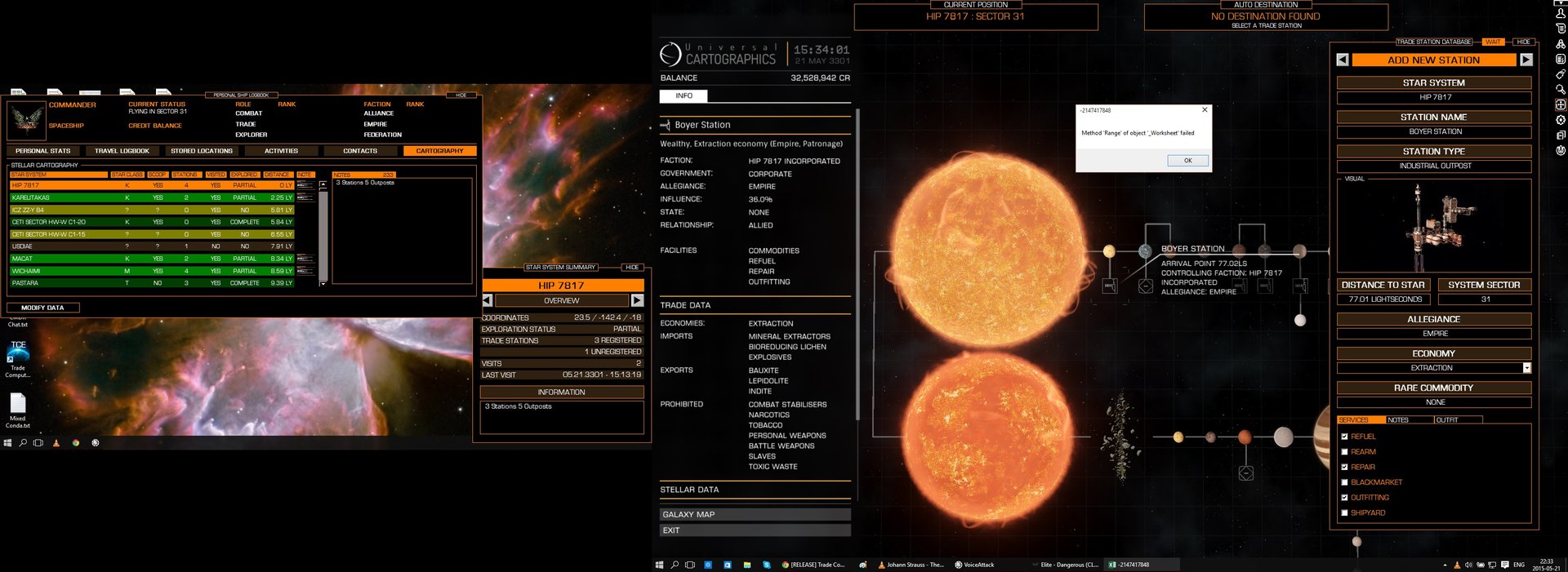This screenshot has height=572, width=1568.
Task: Open the gear settings icon in right sidebar
Action: click(1561, 120)
